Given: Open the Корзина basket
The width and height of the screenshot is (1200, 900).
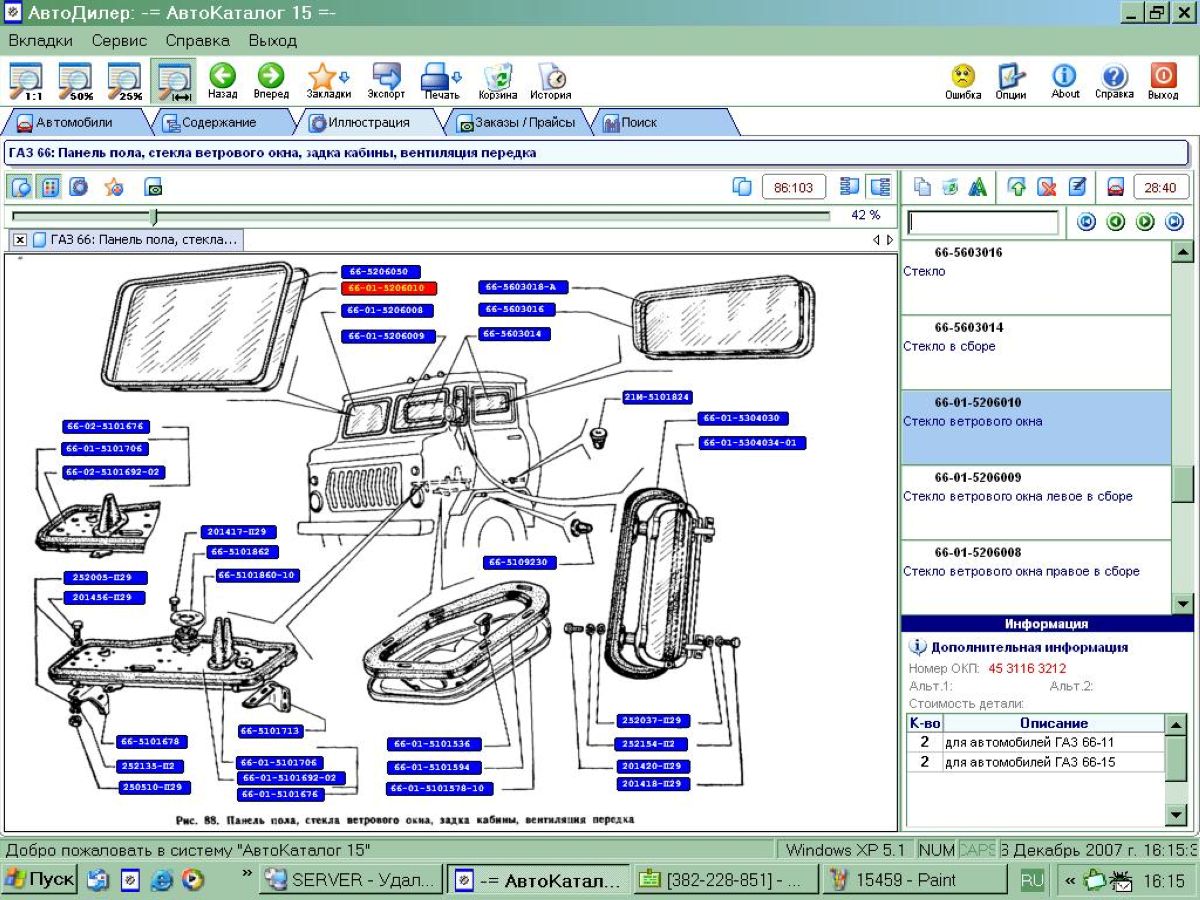Looking at the screenshot, I should (x=497, y=81).
